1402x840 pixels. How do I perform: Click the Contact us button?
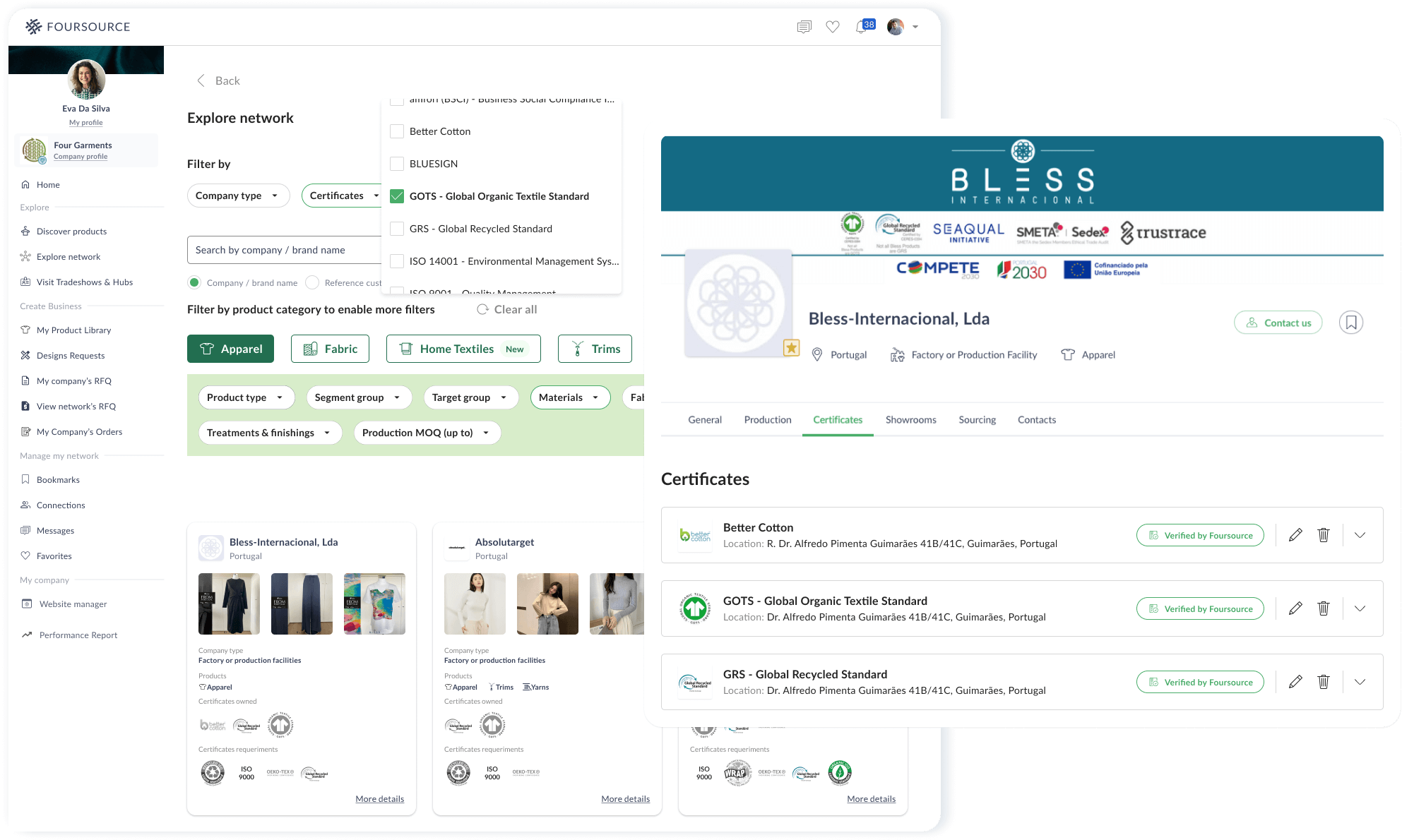pyautogui.click(x=1278, y=323)
